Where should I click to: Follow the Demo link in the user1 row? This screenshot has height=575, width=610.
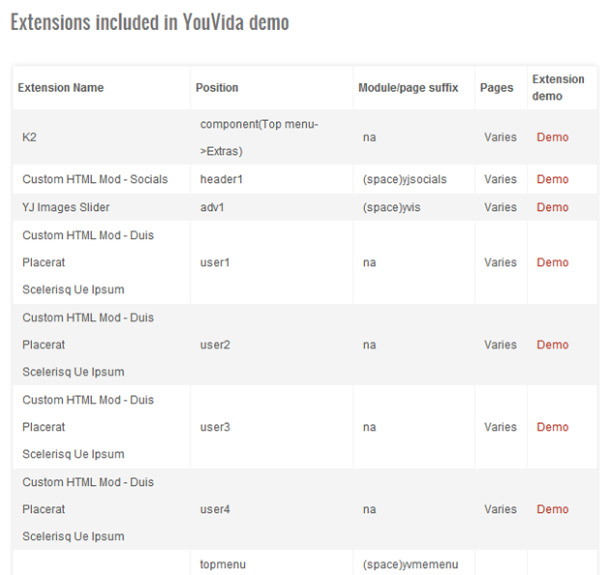point(552,262)
